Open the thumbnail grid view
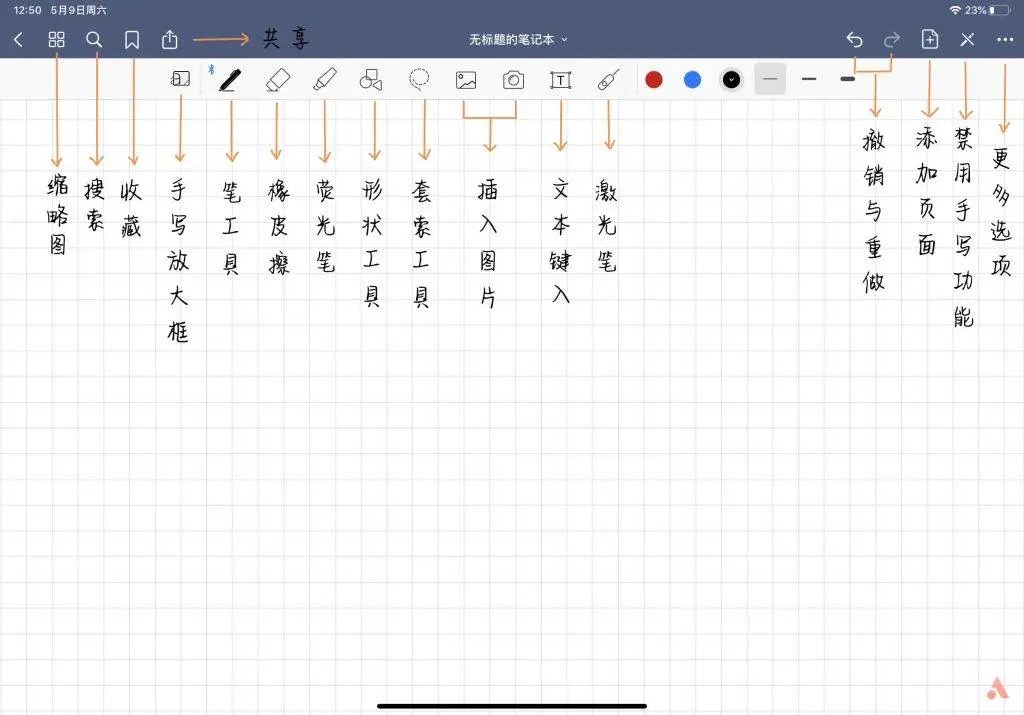Viewport: 1024px width, 715px height. [x=57, y=40]
